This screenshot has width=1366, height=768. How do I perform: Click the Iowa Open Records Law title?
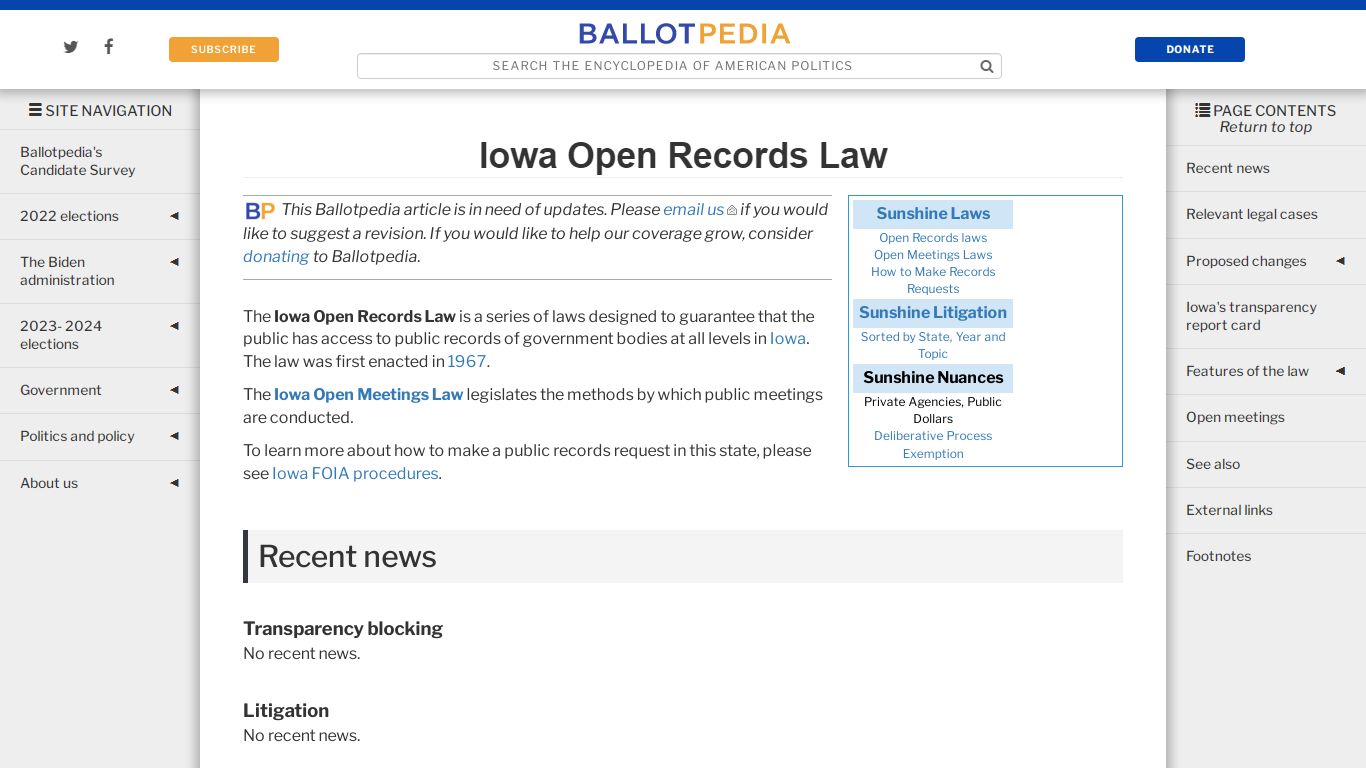pyautogui.click(x=683, y=155)
